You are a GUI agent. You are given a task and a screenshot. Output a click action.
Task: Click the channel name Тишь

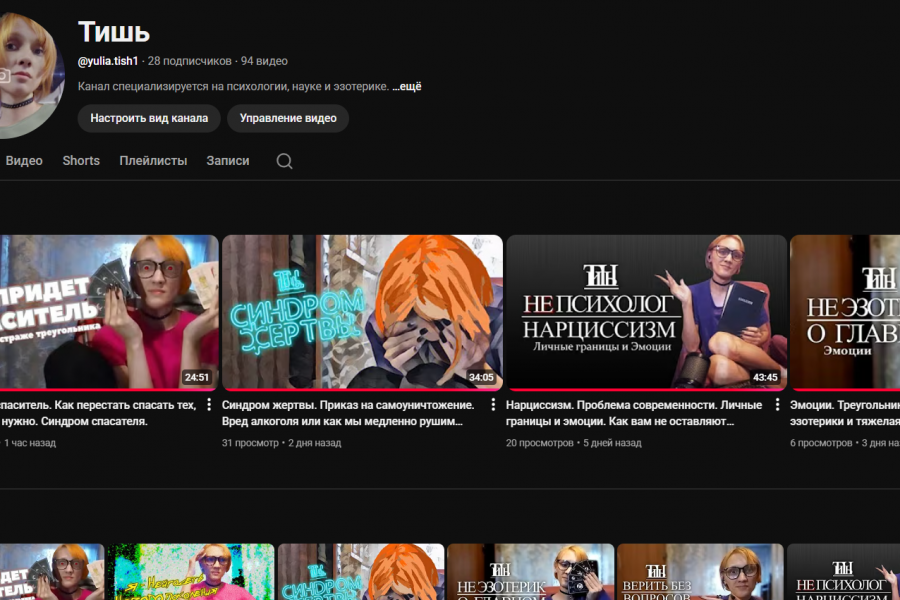114,32
